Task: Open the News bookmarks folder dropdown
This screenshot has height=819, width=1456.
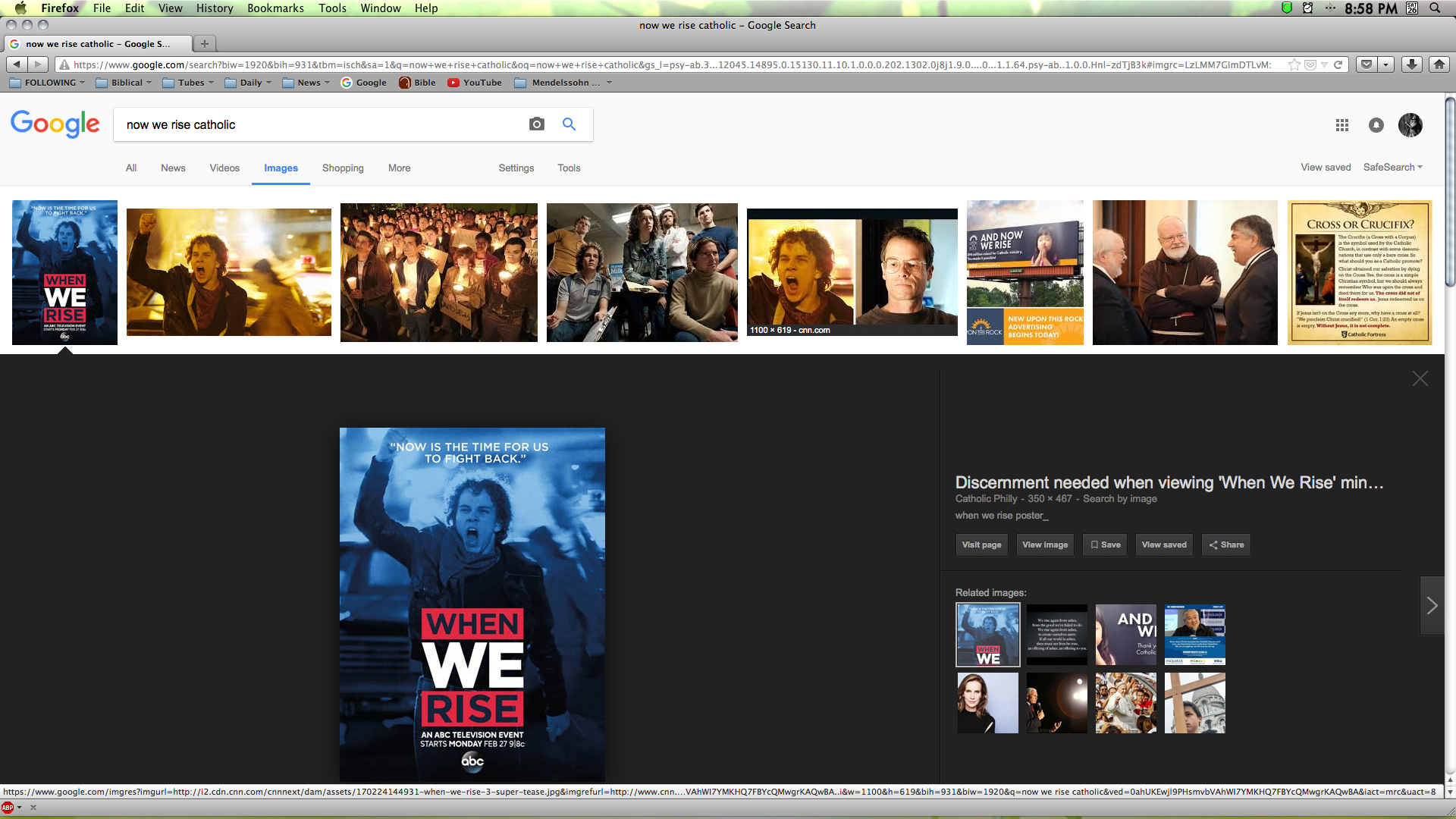Action: tap(306, 83)
